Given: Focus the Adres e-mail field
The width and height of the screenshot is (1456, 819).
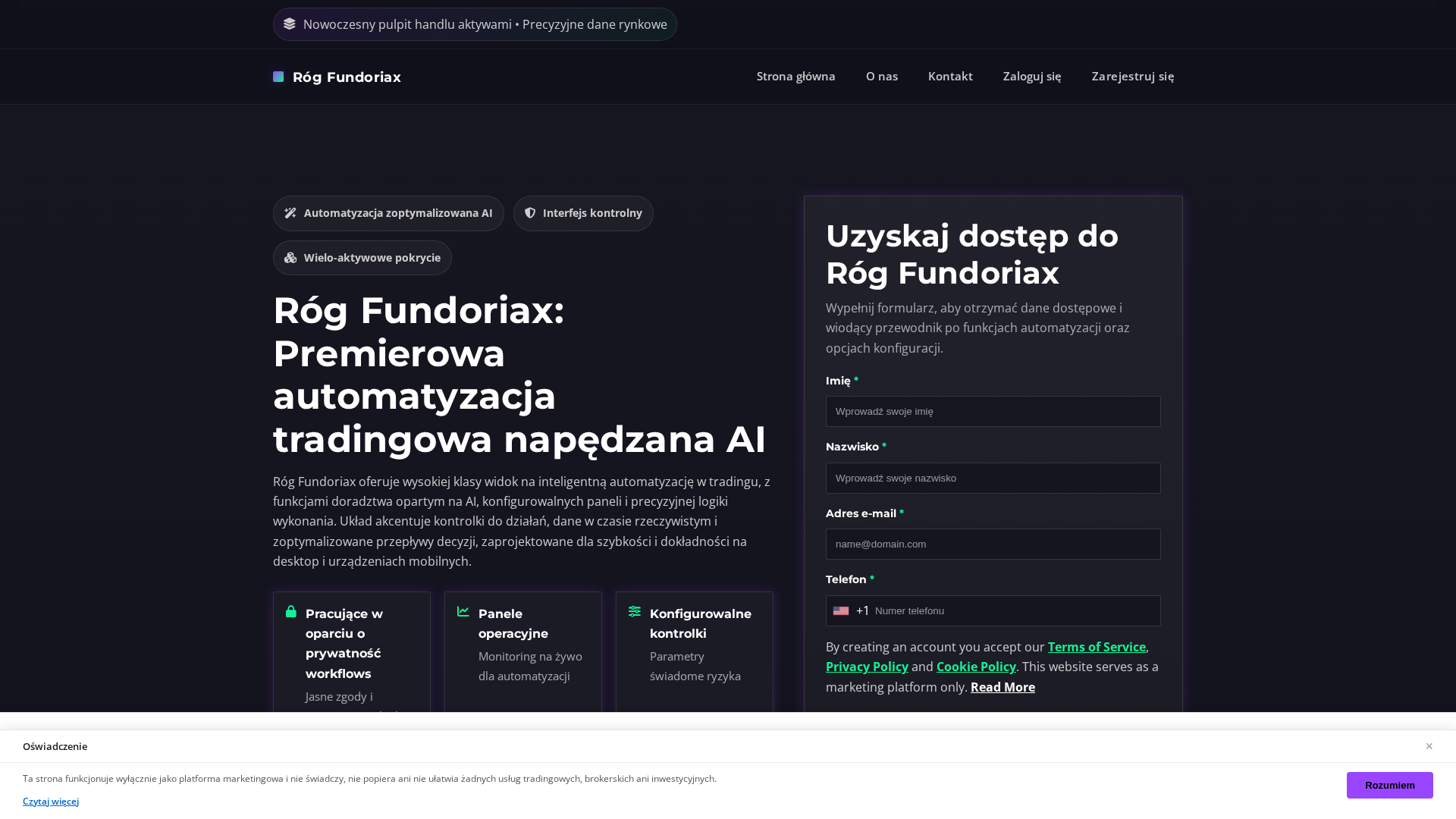Looking at the screenshot, I should click(993, 544).
